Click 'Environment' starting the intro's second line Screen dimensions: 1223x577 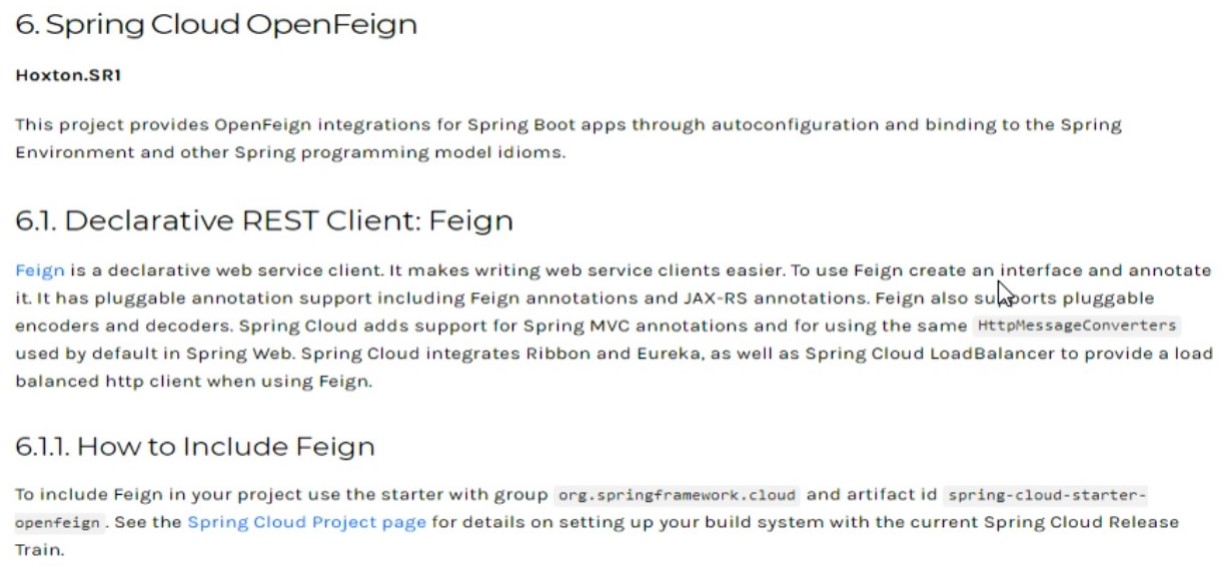(66, 153)
